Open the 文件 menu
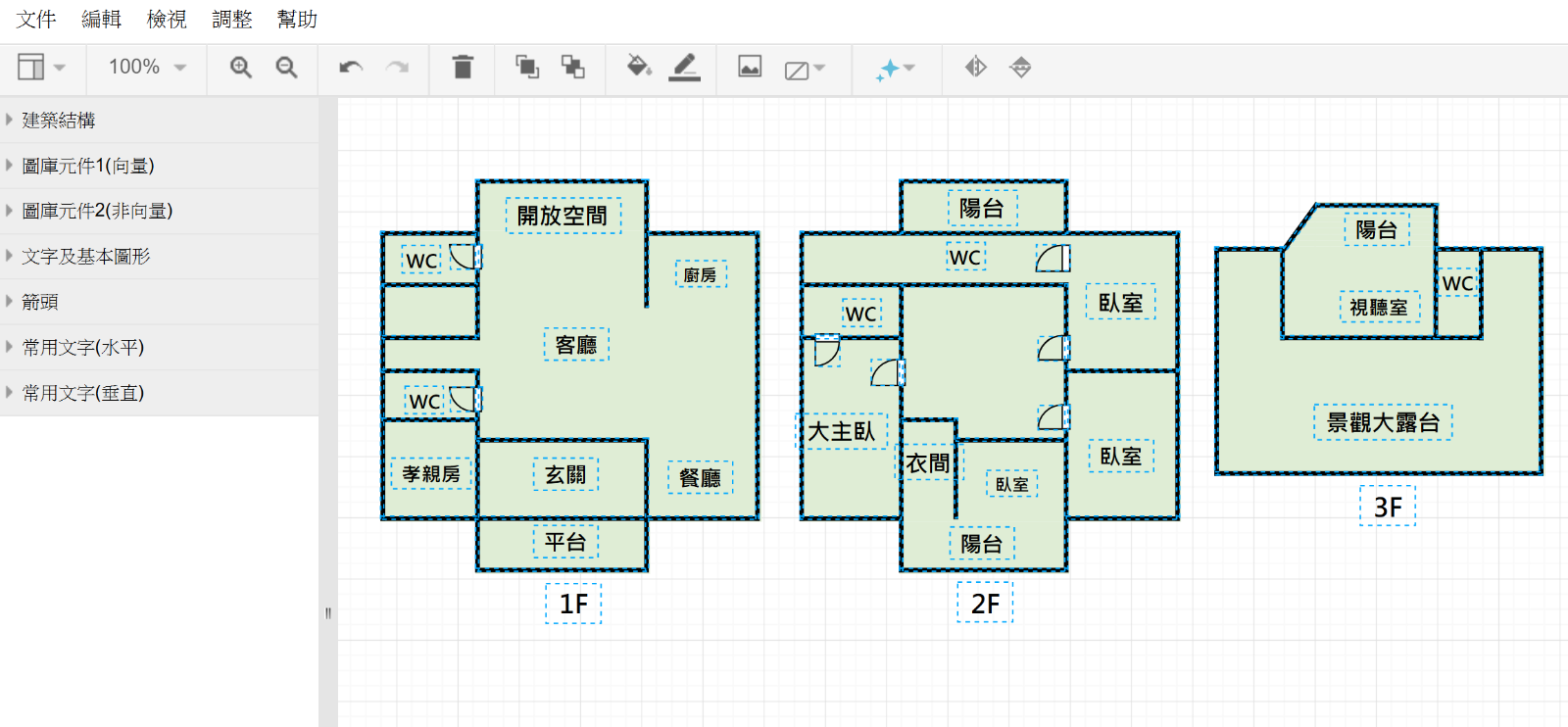Screen dimensions: 1568x727 (36, 20)
